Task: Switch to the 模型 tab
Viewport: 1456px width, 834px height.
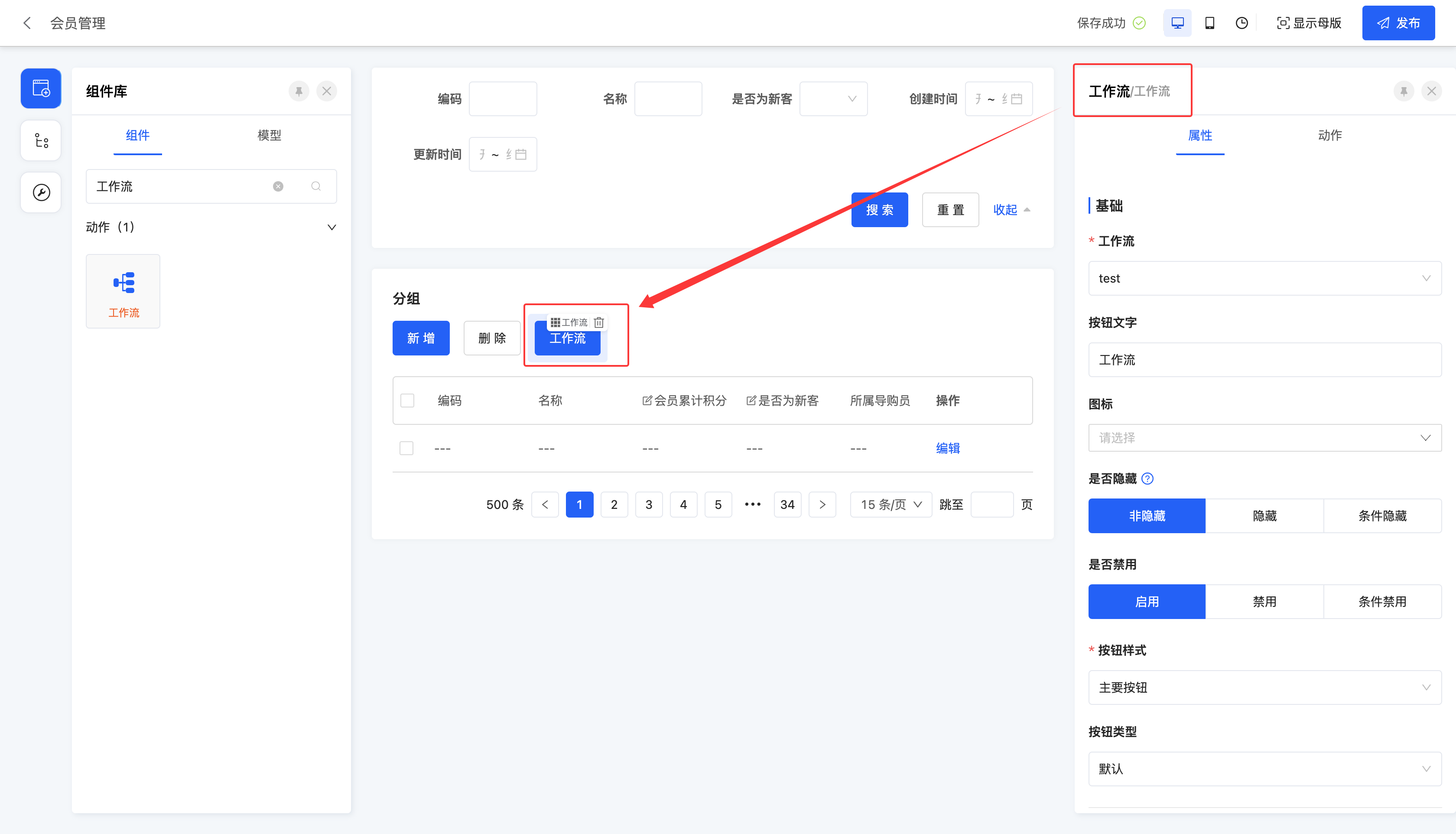Action: [x=269, y=135]
